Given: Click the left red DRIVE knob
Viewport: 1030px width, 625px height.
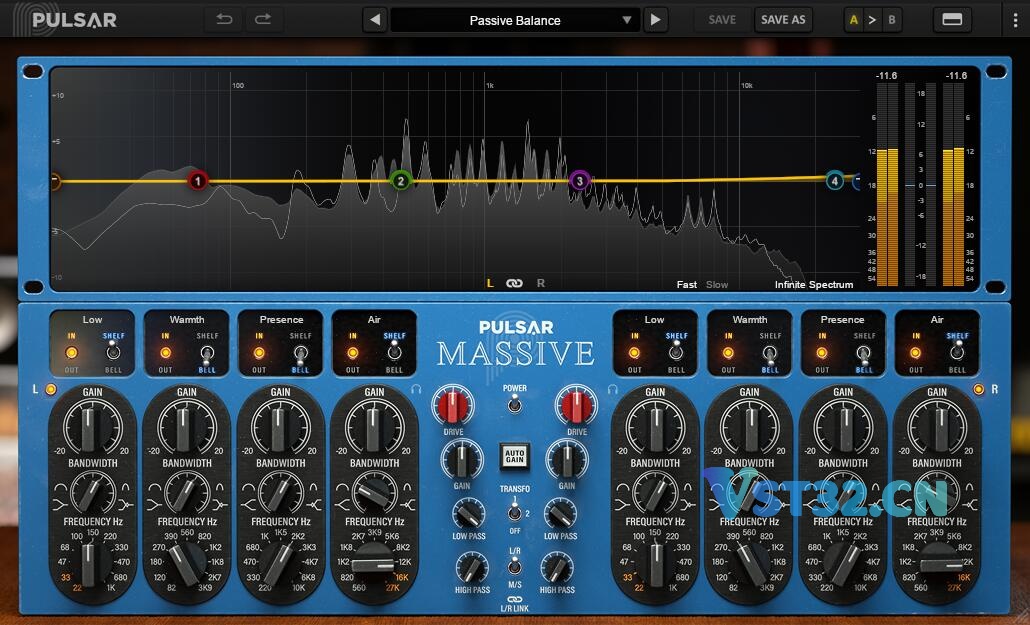Looking at the screenshot, I should pyautogui.click(x=453, y=405).
